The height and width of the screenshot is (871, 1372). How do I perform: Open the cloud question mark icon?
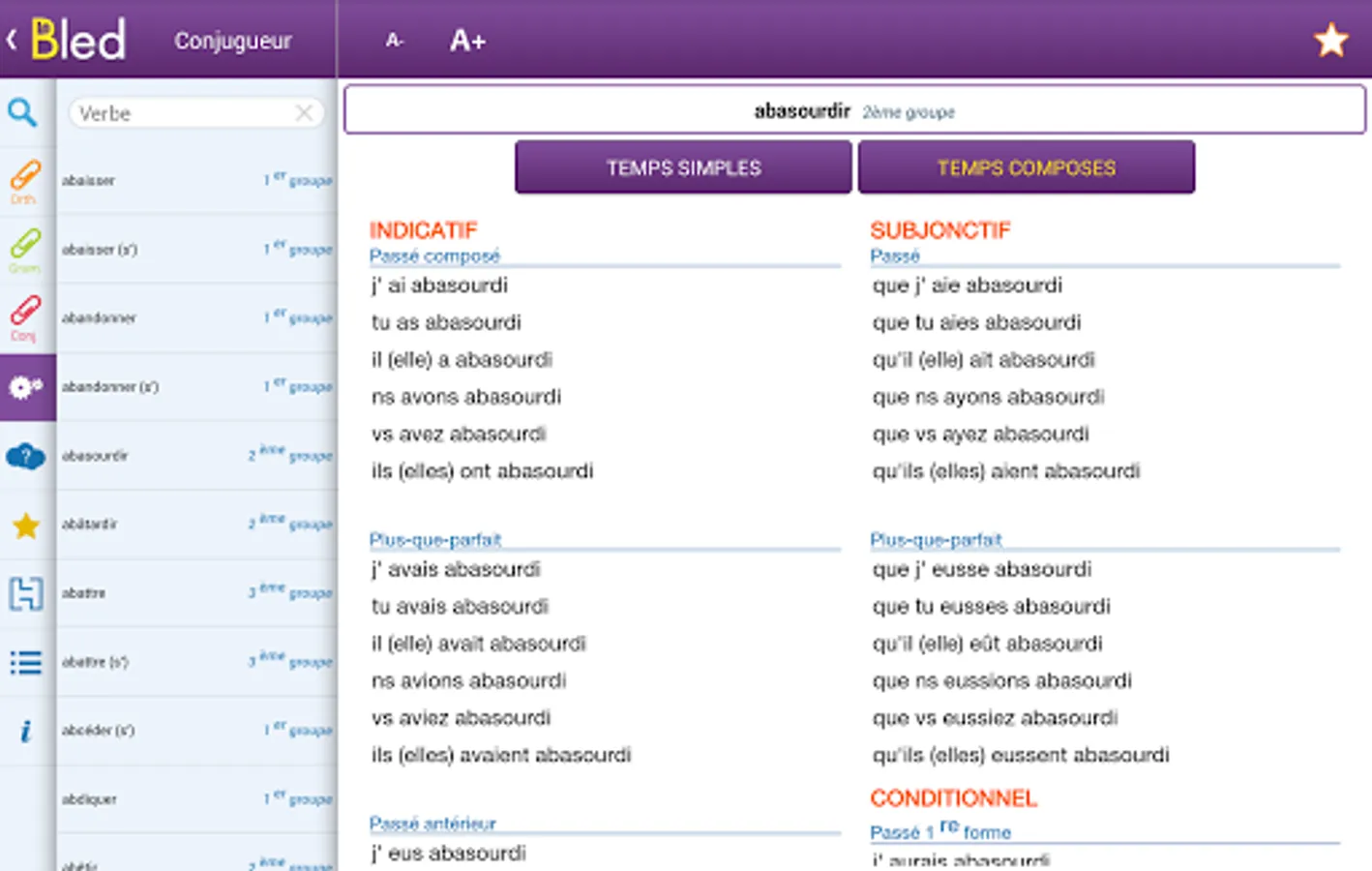[x=25, y=456]
